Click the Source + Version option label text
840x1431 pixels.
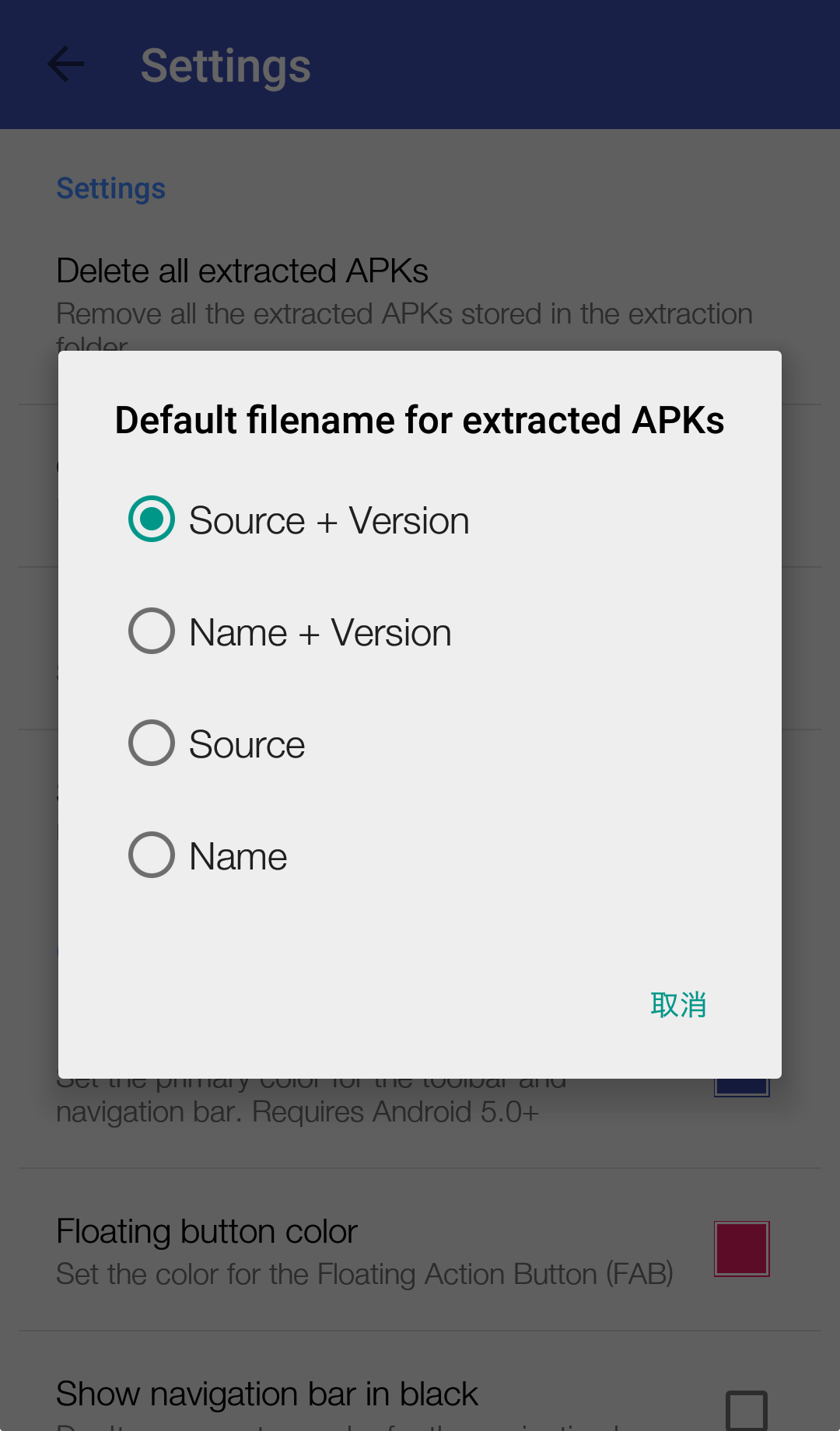(329, 521)
